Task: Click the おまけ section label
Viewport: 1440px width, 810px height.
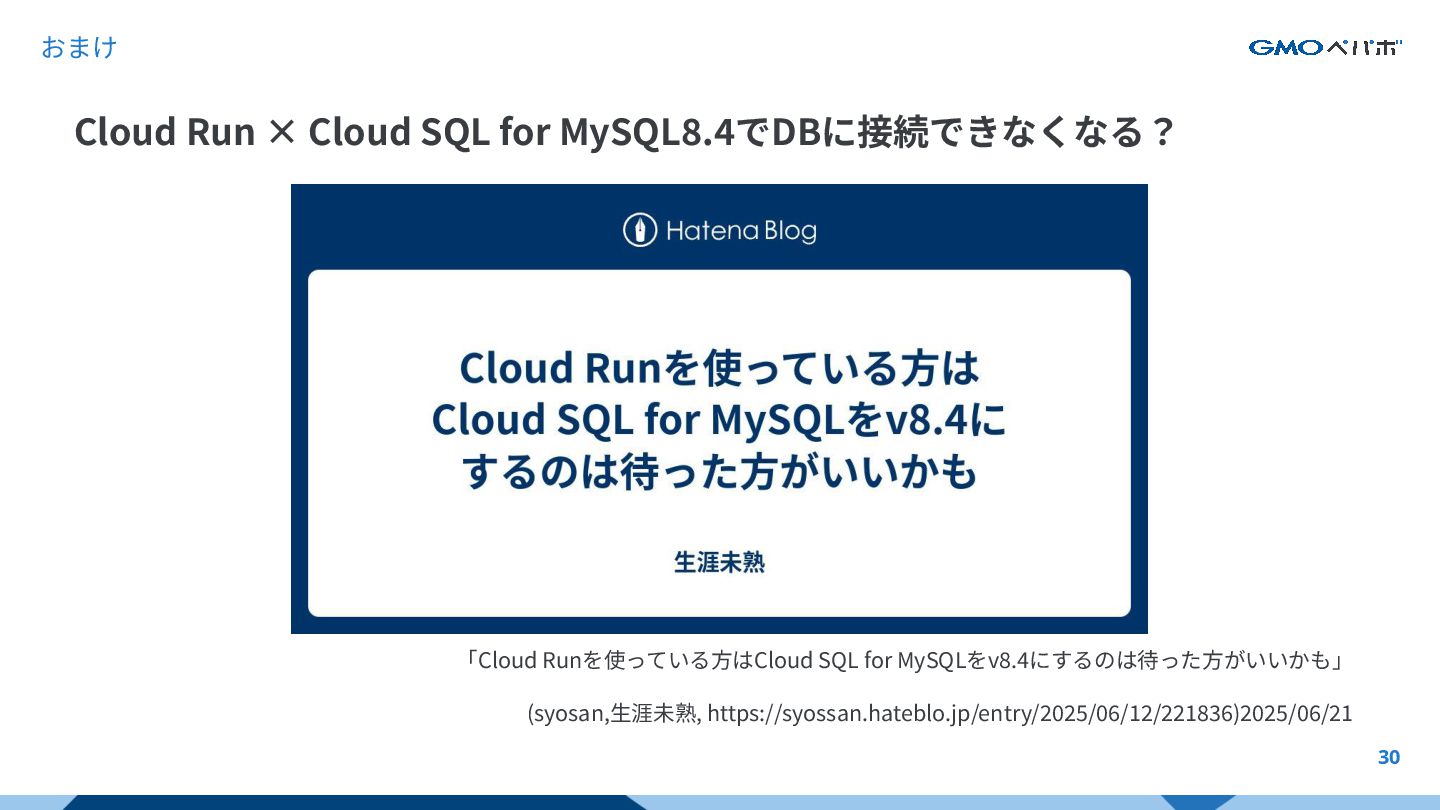Action: [x=79, y=47]
